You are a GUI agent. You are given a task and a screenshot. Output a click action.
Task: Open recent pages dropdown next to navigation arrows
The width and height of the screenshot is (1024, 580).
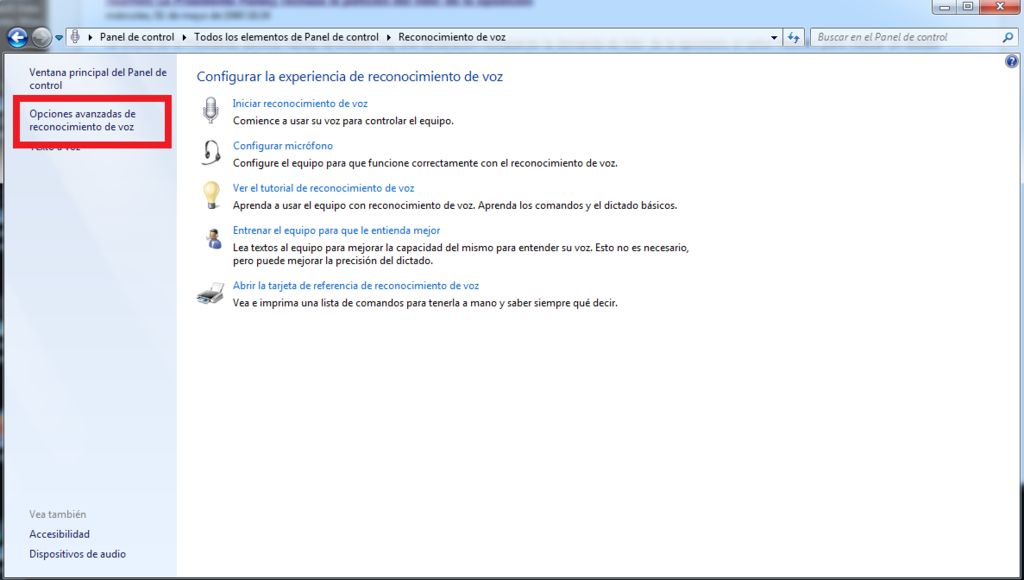coord(59,38)
